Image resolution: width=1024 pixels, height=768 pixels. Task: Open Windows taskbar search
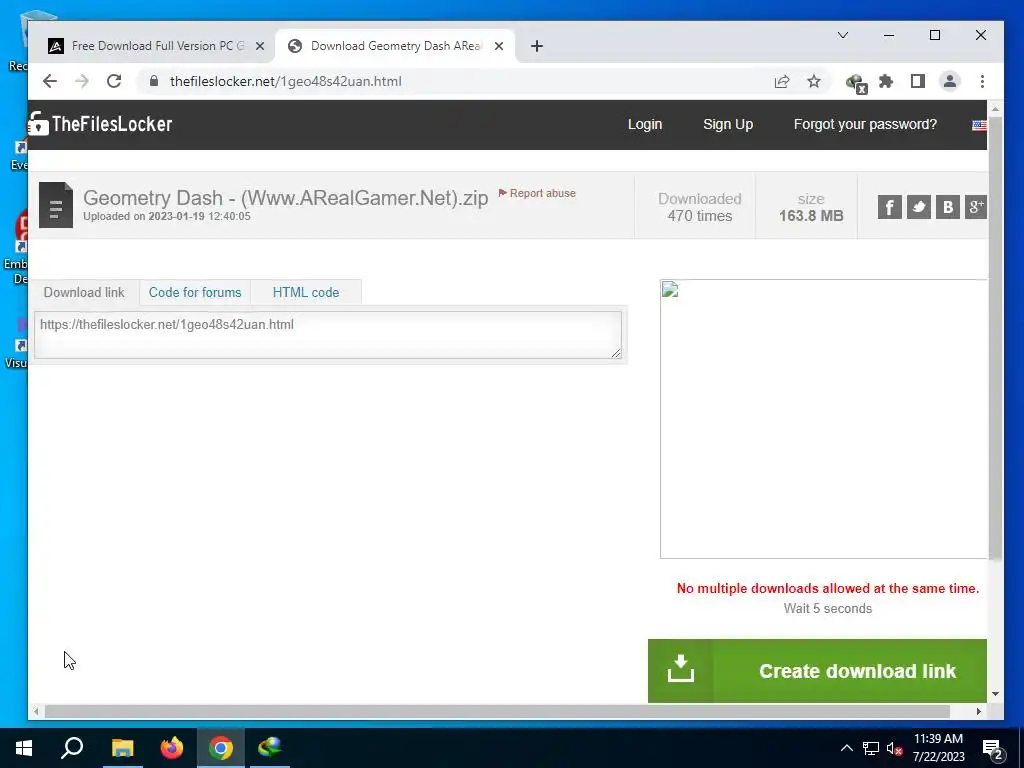(72, 748)
